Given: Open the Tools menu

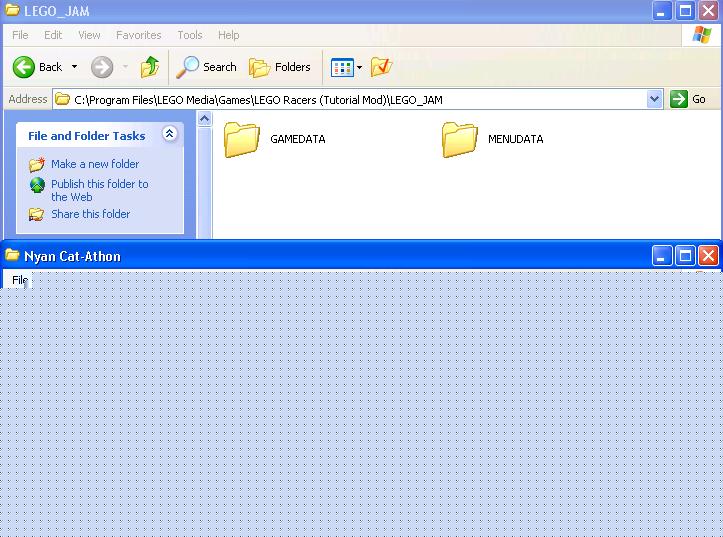Looking at the screenshot, I should click(190, 35).
